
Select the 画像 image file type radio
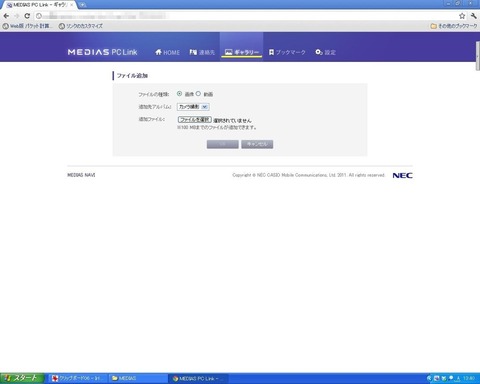[x=179, y=94]
